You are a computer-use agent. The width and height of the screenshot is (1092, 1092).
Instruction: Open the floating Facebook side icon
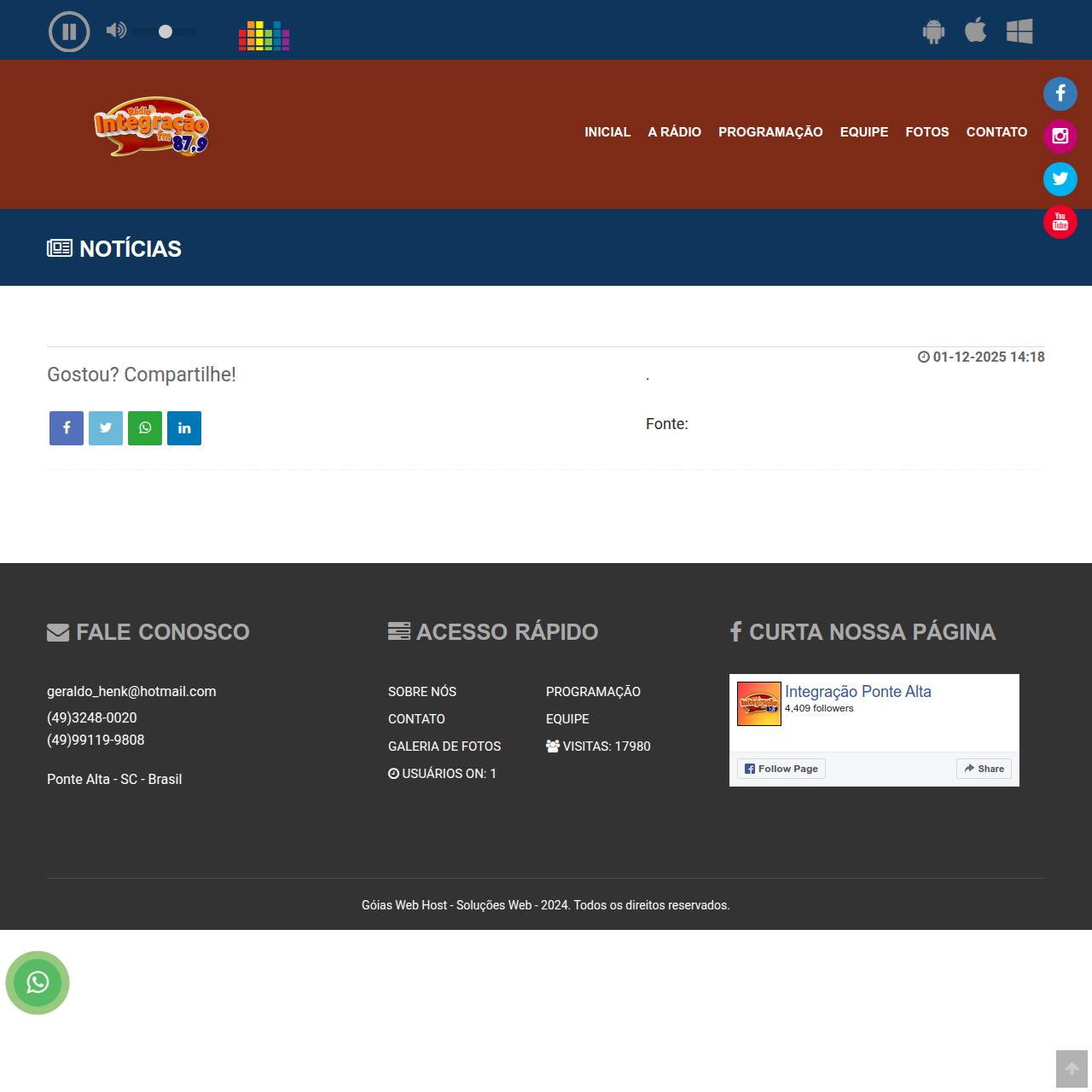tap(1060, 94)
